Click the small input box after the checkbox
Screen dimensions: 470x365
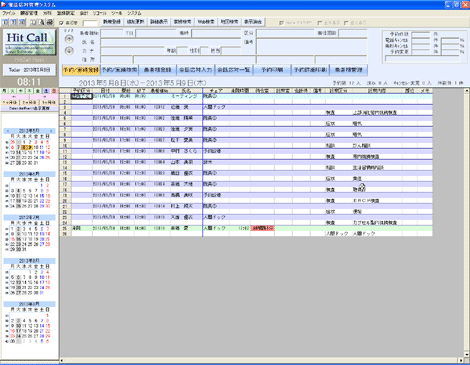point(90,23)
